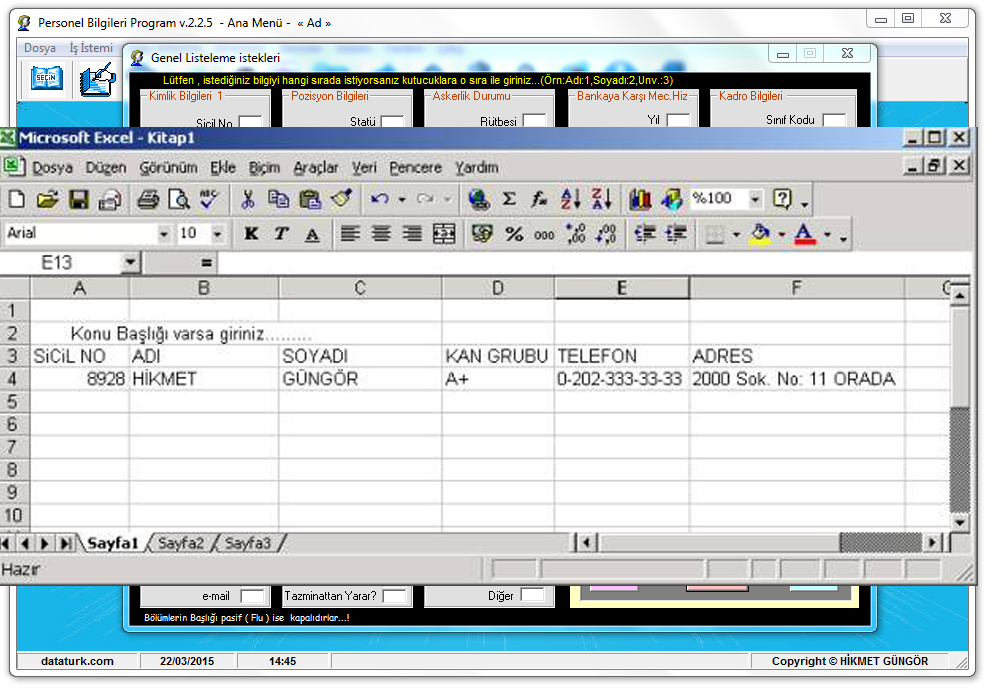Select column header E
The image size is (990, 688).
click(x=622, y=288)
